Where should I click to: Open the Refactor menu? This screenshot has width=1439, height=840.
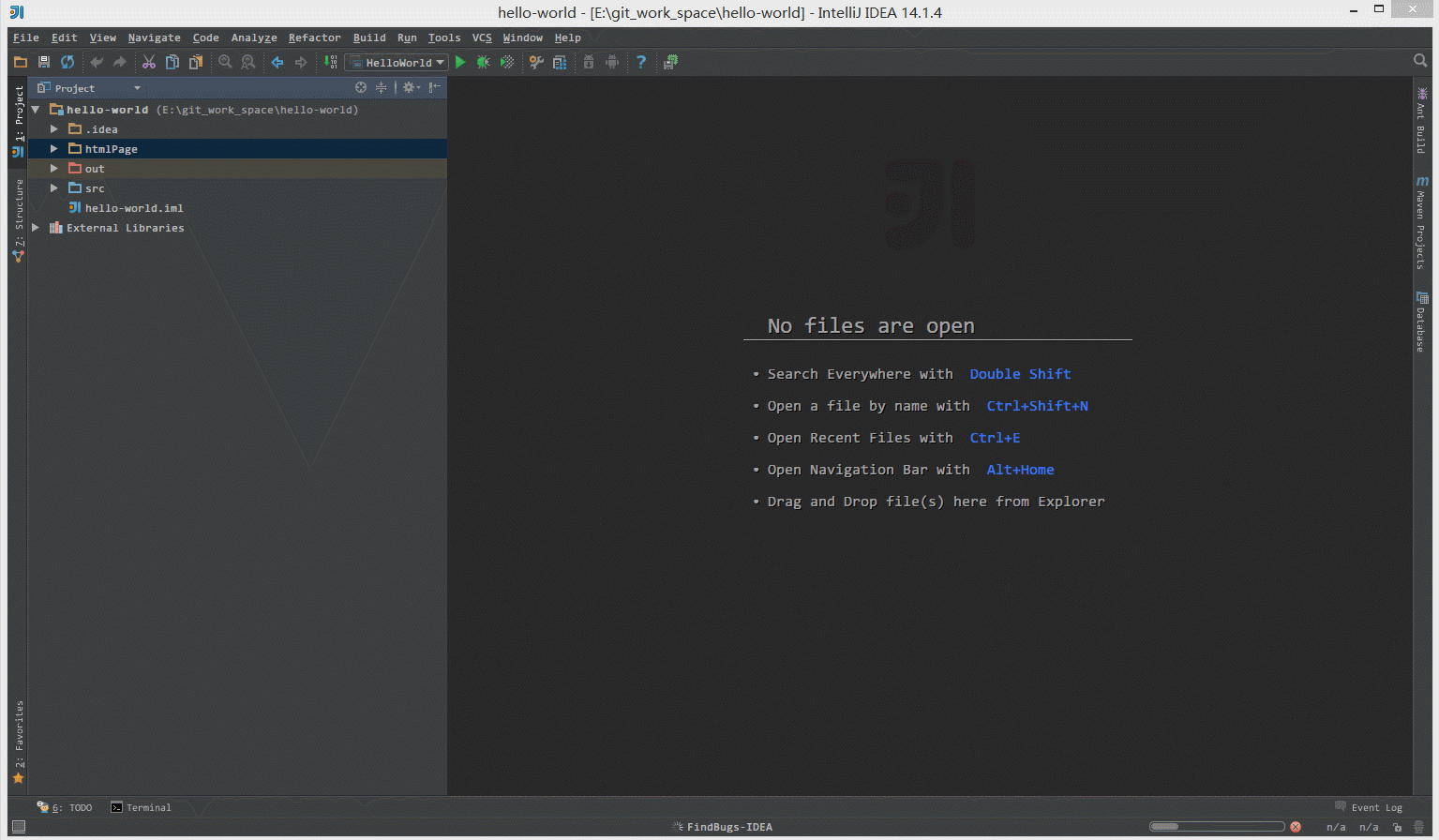click(x=314, y=37)
